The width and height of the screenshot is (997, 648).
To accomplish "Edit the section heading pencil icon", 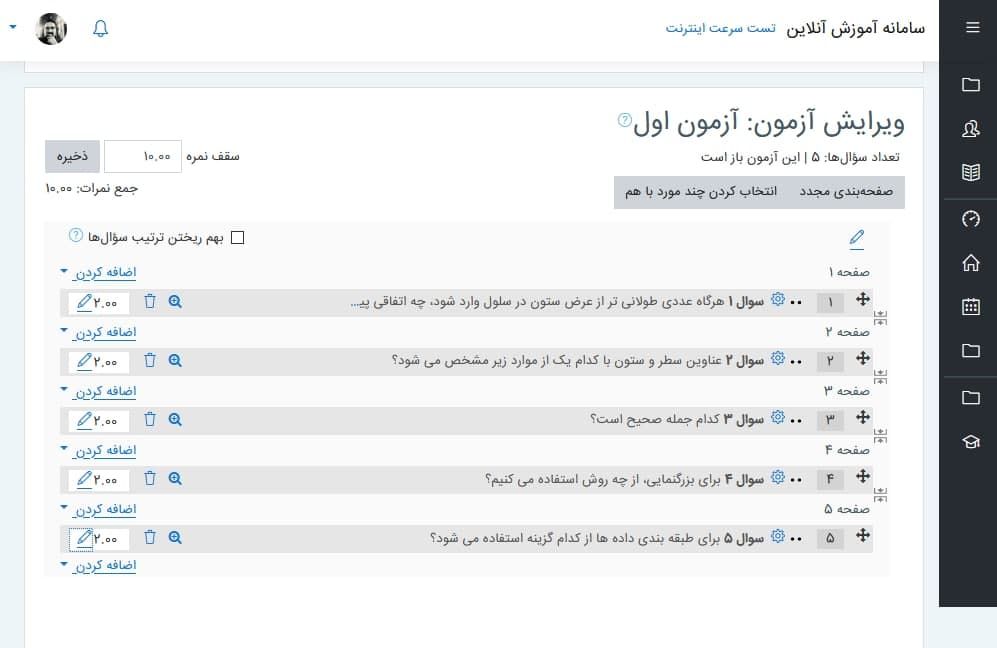I will (856, 238).
